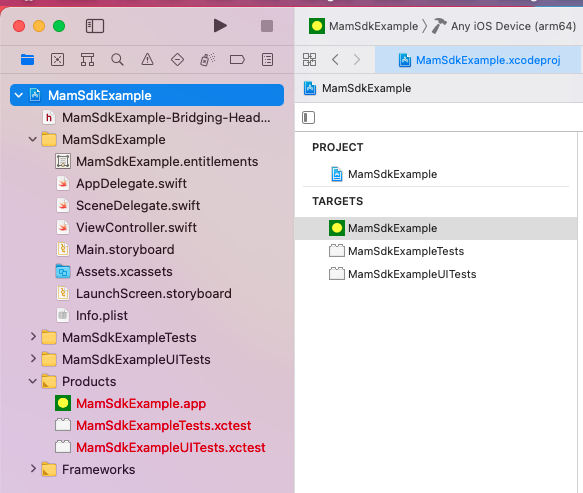Click the Products folder label
The width and height of the screenshot is (583, 493).
click(x=89, y=381)
